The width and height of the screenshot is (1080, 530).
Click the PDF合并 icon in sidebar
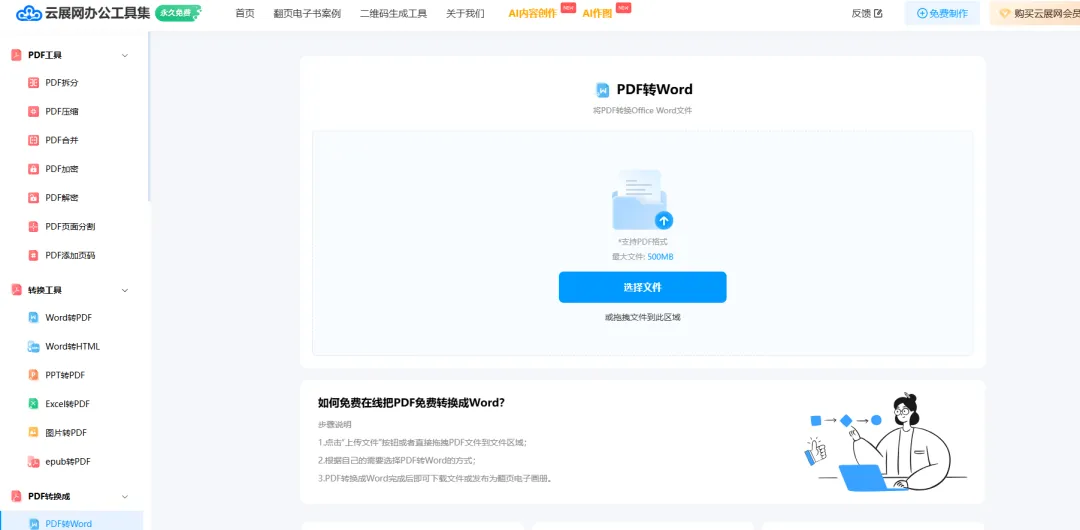(x=33, y=140)
